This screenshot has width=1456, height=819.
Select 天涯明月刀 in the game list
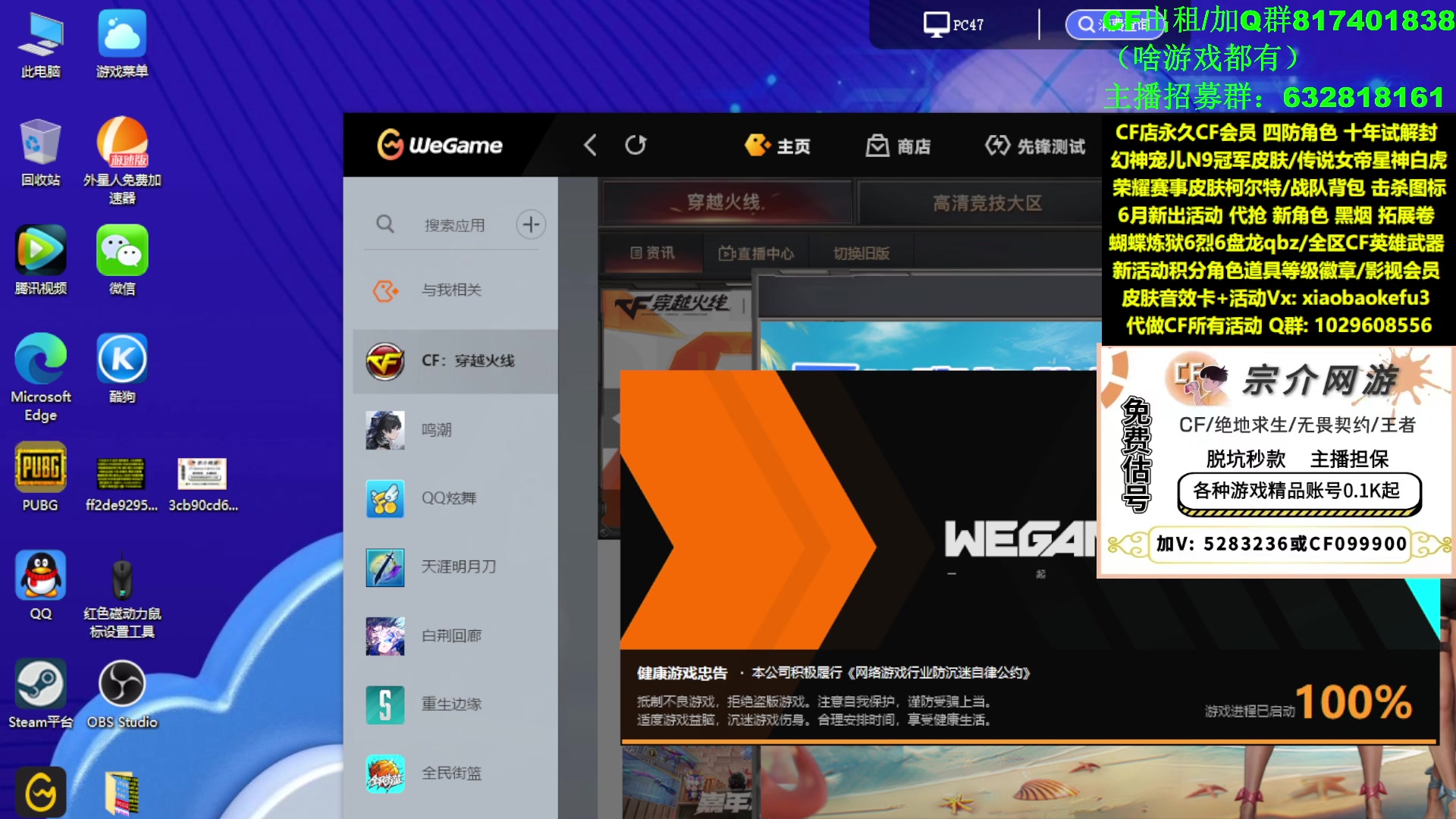tap(455, 567)
